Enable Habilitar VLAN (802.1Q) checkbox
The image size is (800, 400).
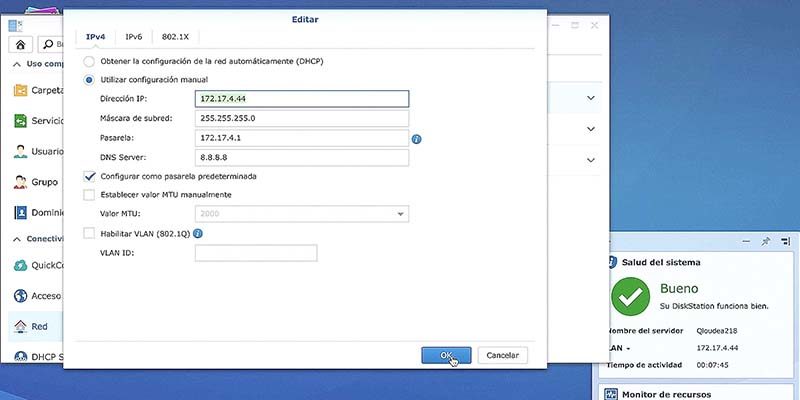tap(89, 234)
